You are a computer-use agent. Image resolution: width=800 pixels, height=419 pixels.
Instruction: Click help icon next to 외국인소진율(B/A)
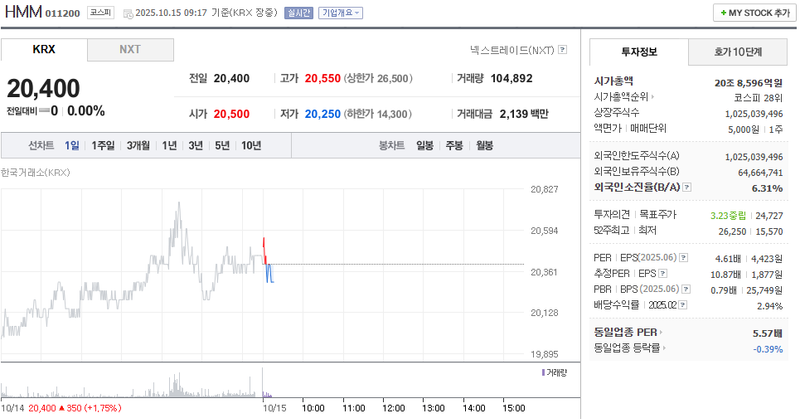(x=686, y=186)
